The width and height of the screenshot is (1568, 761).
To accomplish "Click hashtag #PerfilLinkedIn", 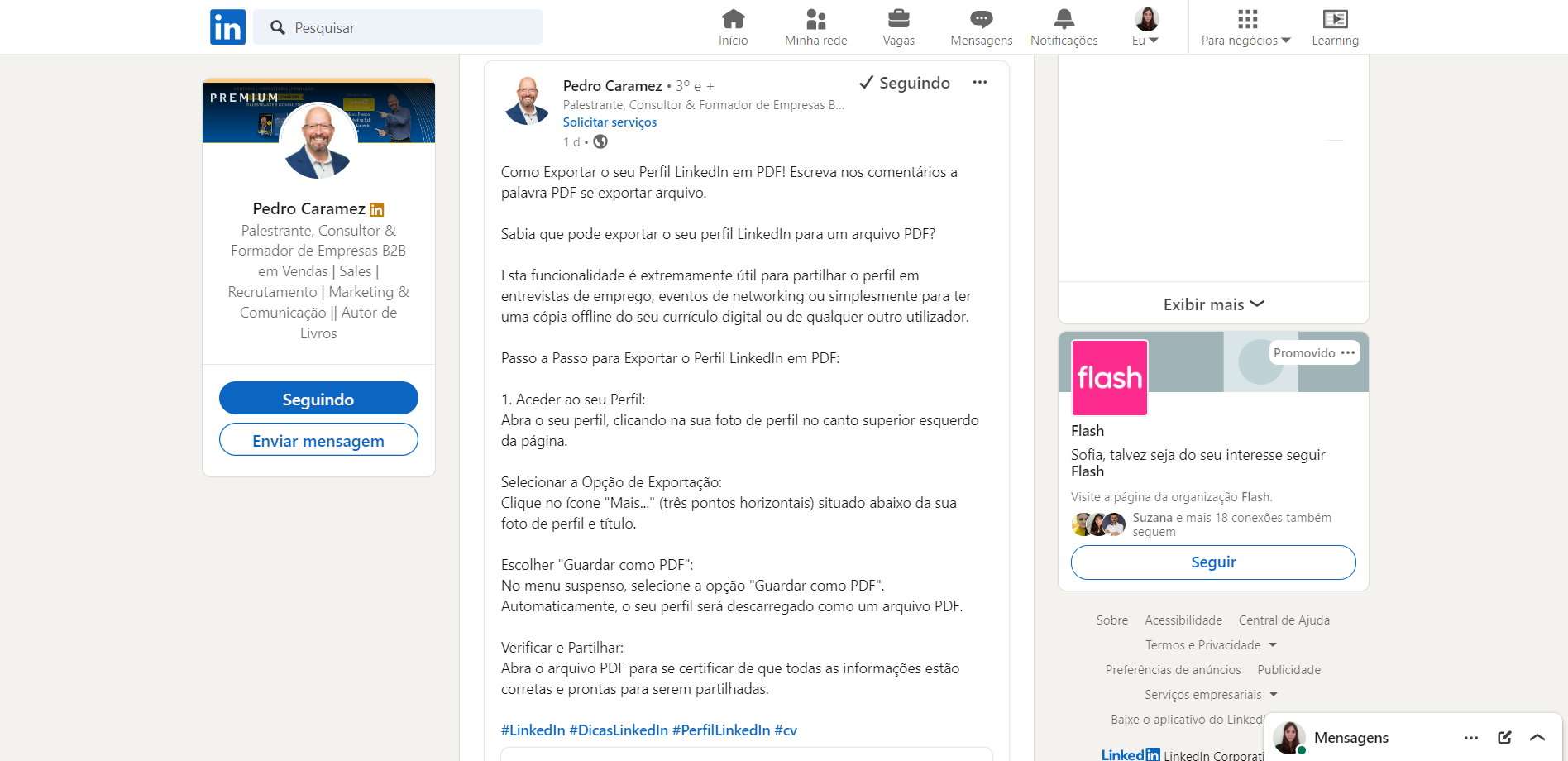I will 721,730.
